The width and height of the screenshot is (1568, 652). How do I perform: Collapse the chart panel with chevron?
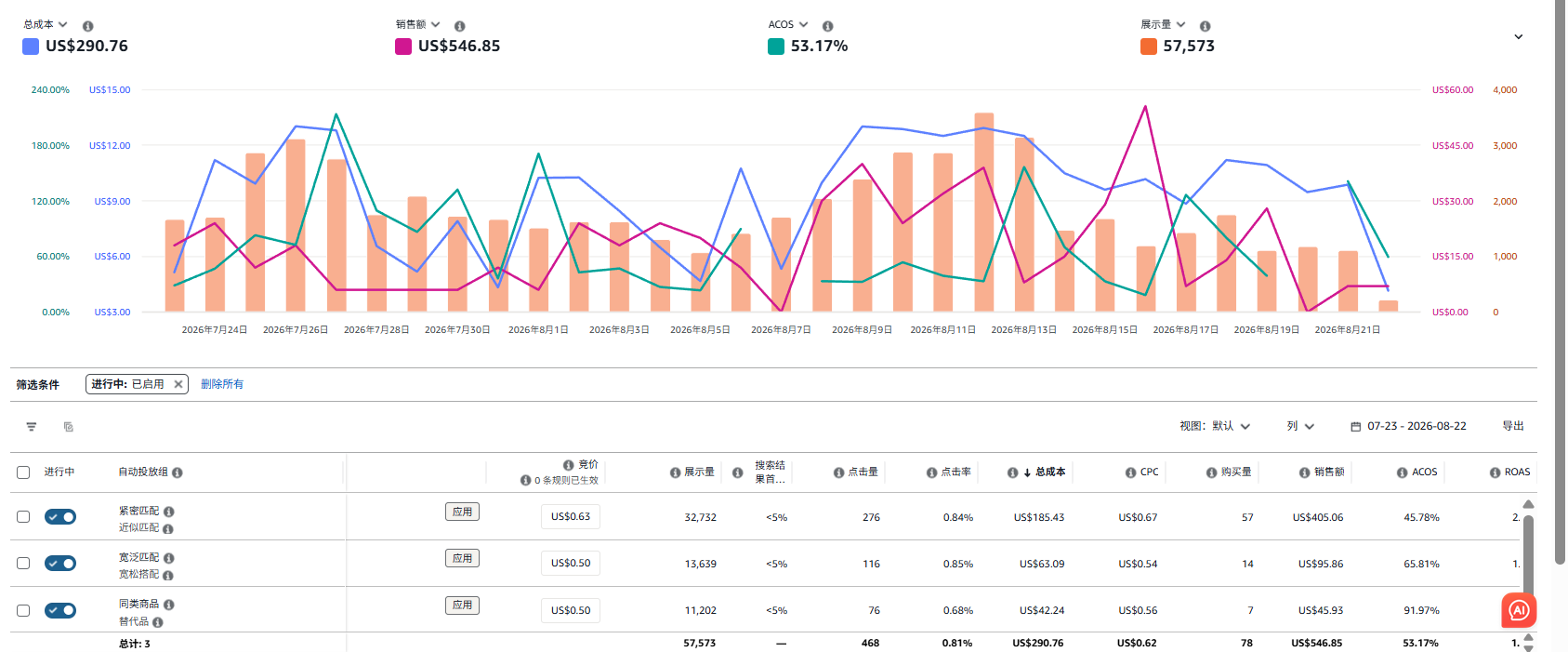point(1519,37)
